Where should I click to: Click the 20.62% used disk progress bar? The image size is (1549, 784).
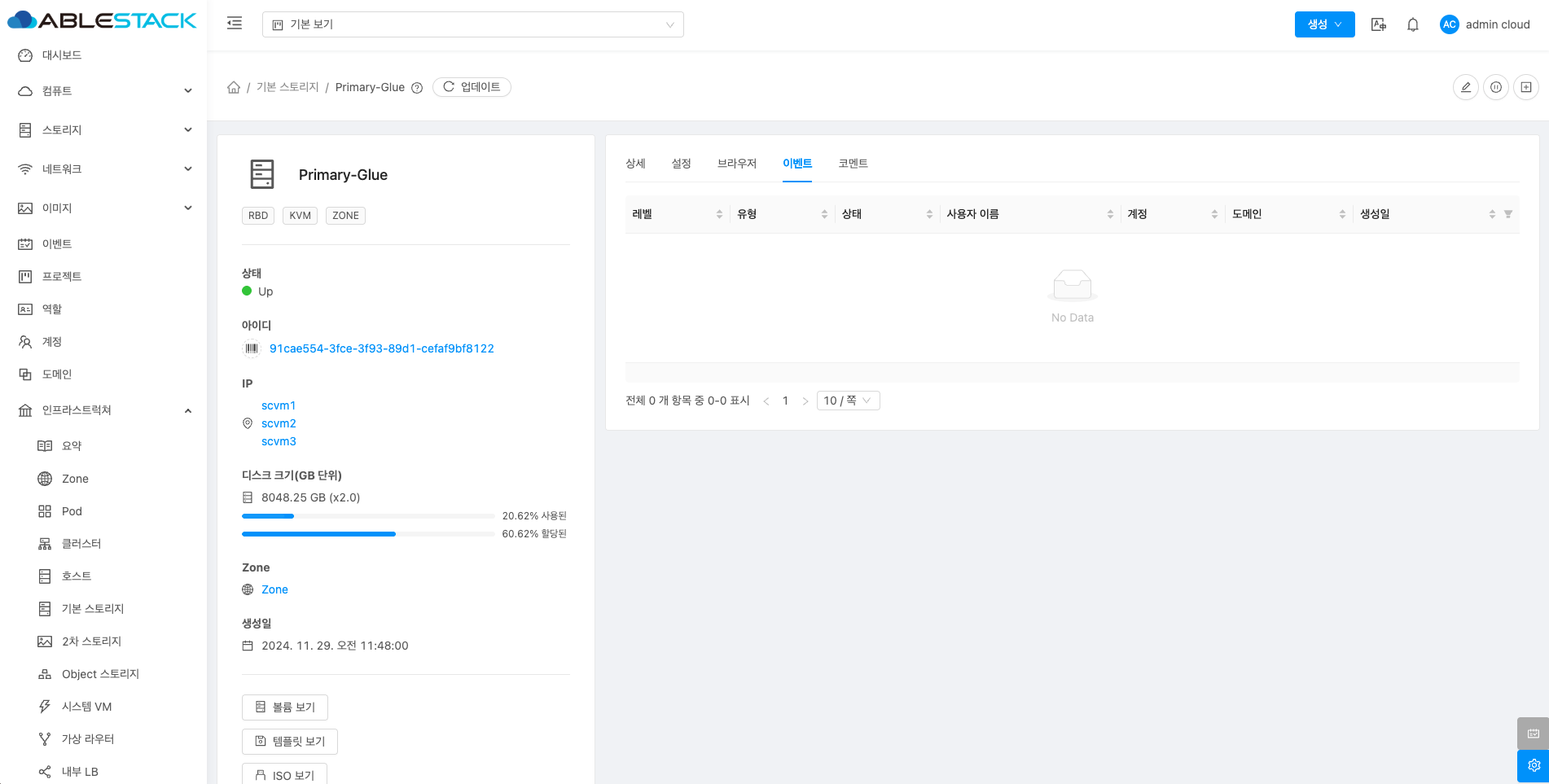tap(368, 516)
